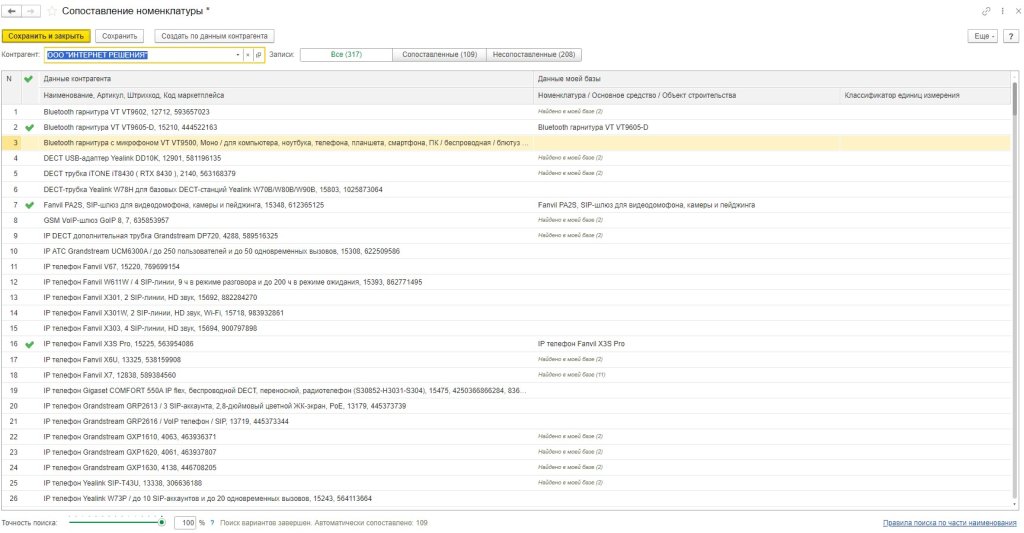Image resolution: width=1024 pixels, height=533 pixels.
Task: Toggle the match checkmark for VT9605-D row
Action: [x=29, y=128]
